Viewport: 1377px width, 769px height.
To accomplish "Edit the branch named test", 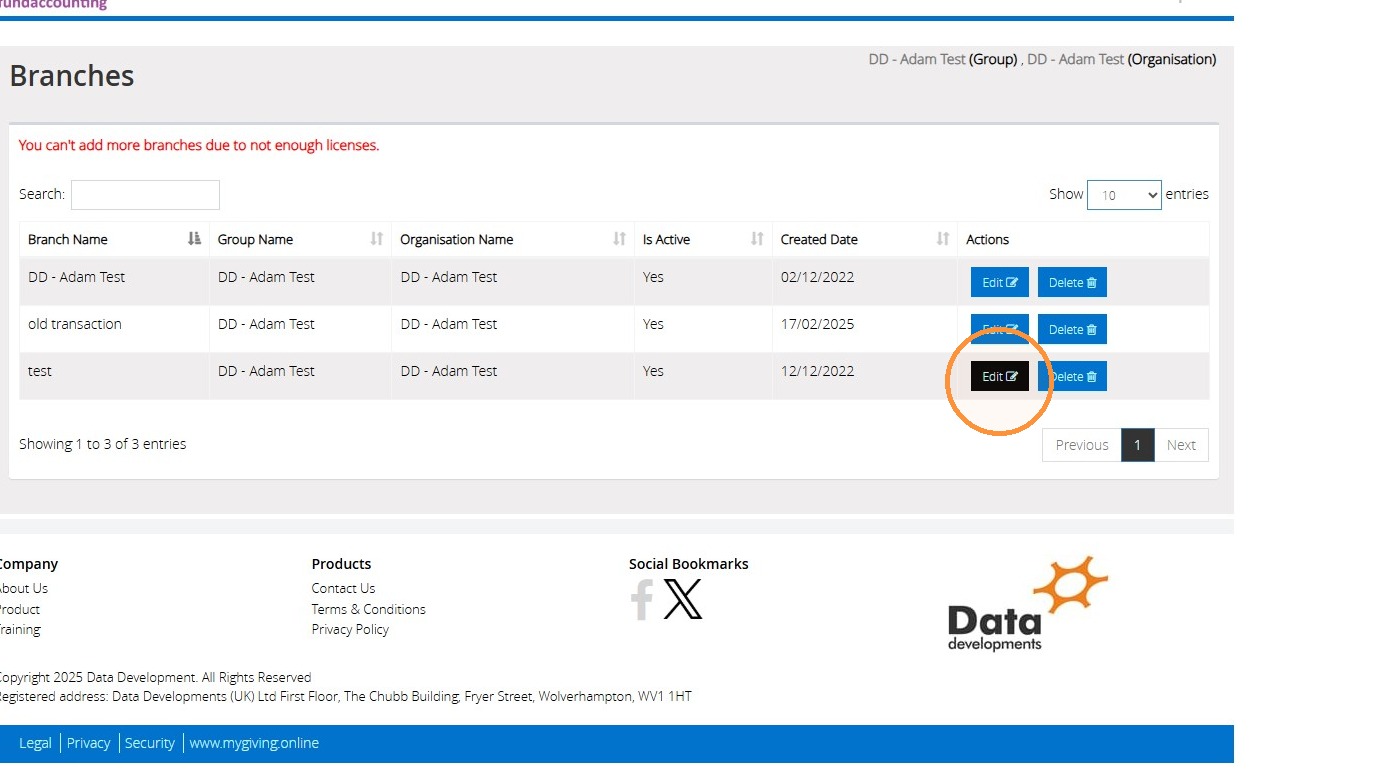I will pyautogui.click(x=1000, y=376).
